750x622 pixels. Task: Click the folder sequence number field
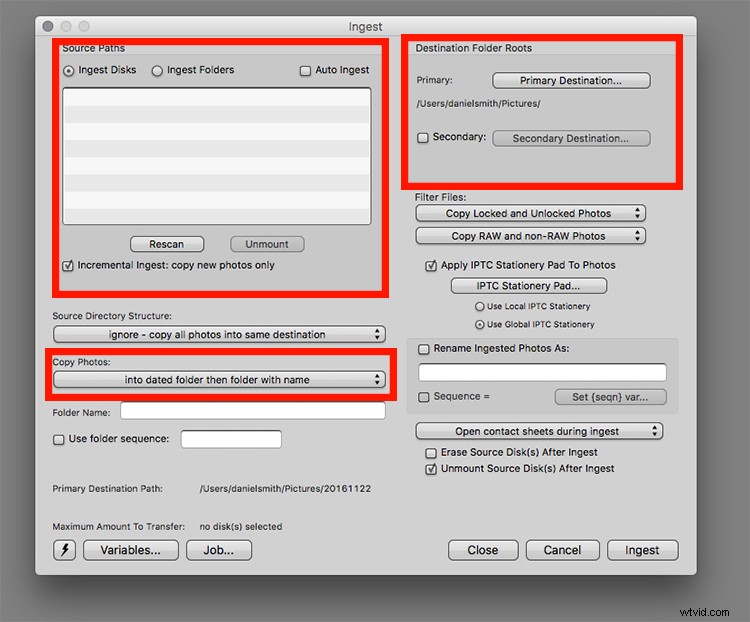pyautogui.click(x=231, y=439)
